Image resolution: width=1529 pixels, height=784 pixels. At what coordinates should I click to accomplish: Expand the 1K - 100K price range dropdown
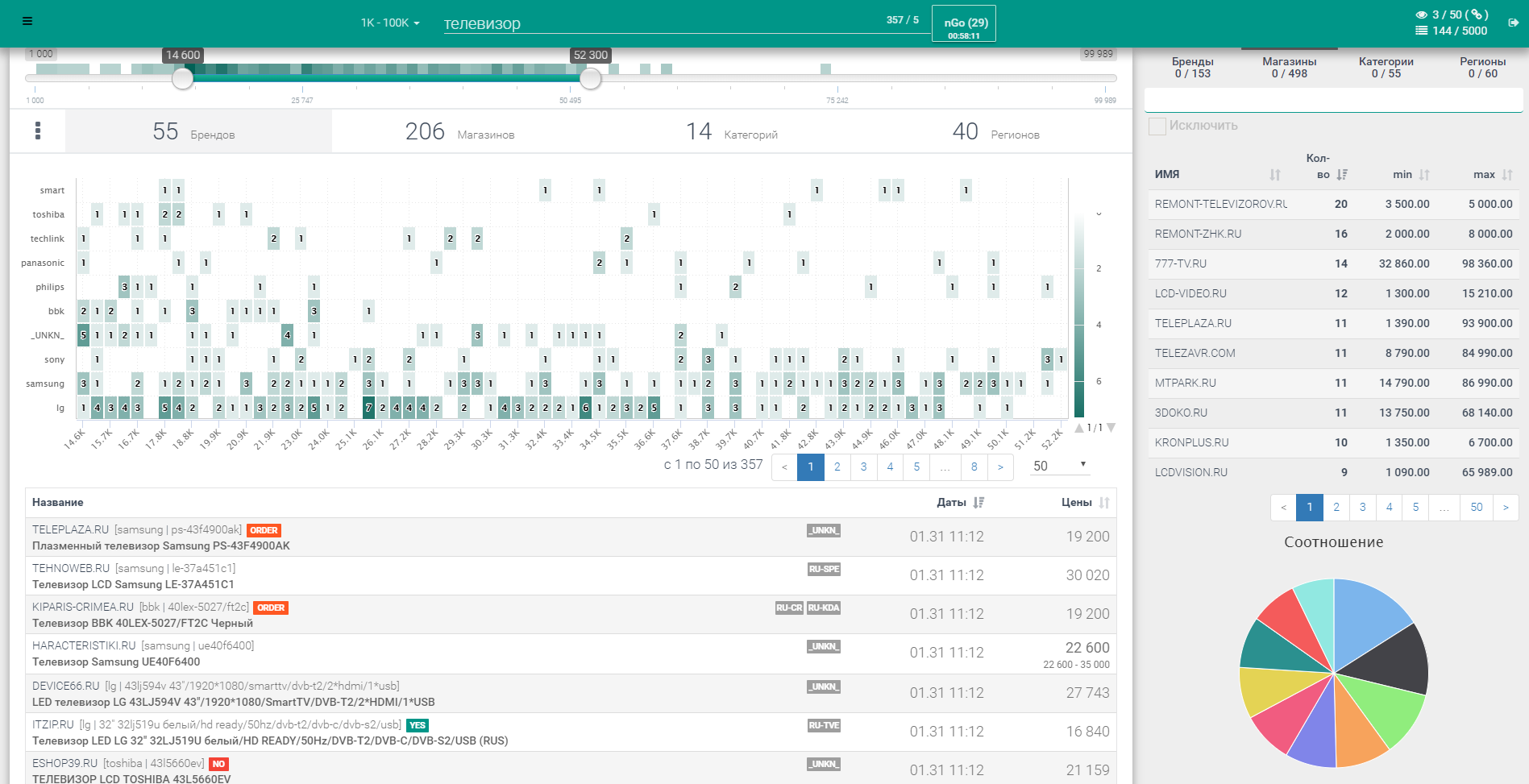[390, 23]
